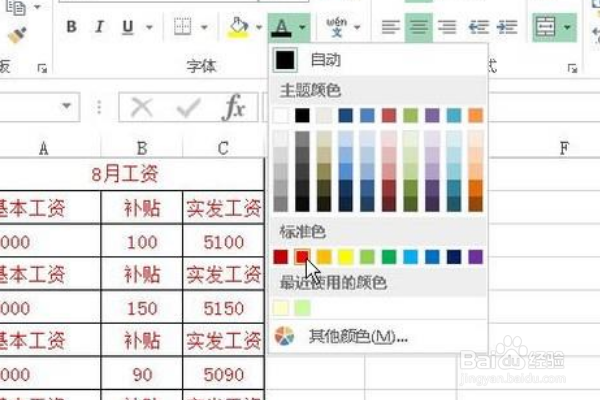Open the Copy options dropdown arrow
600x400 pixels.
coord(38,7)
